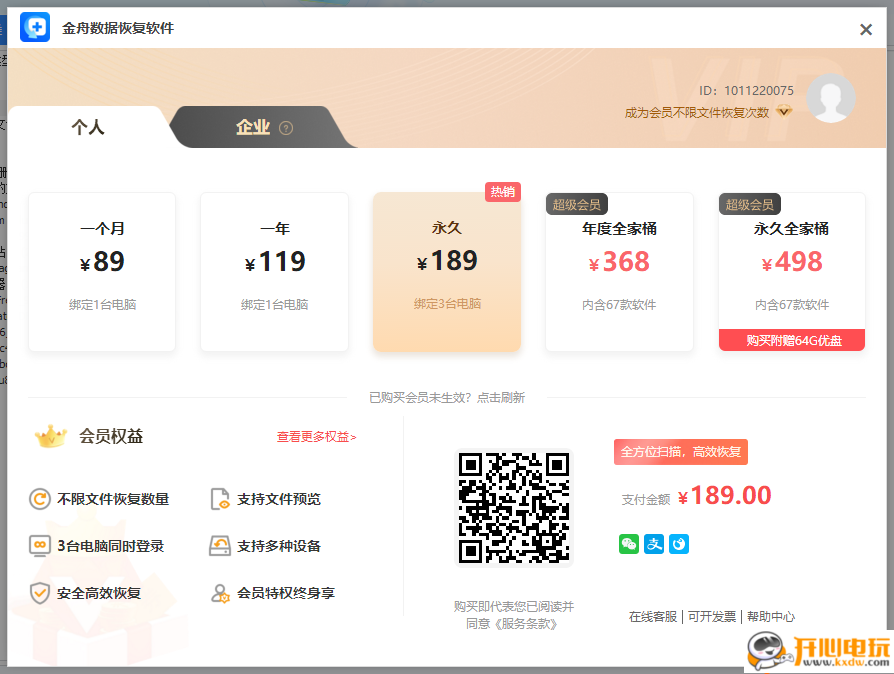Viewport: 894px width, 674px height.
Task: Click the crown icon beside 会员权益
Action: [x=50, y=435]
